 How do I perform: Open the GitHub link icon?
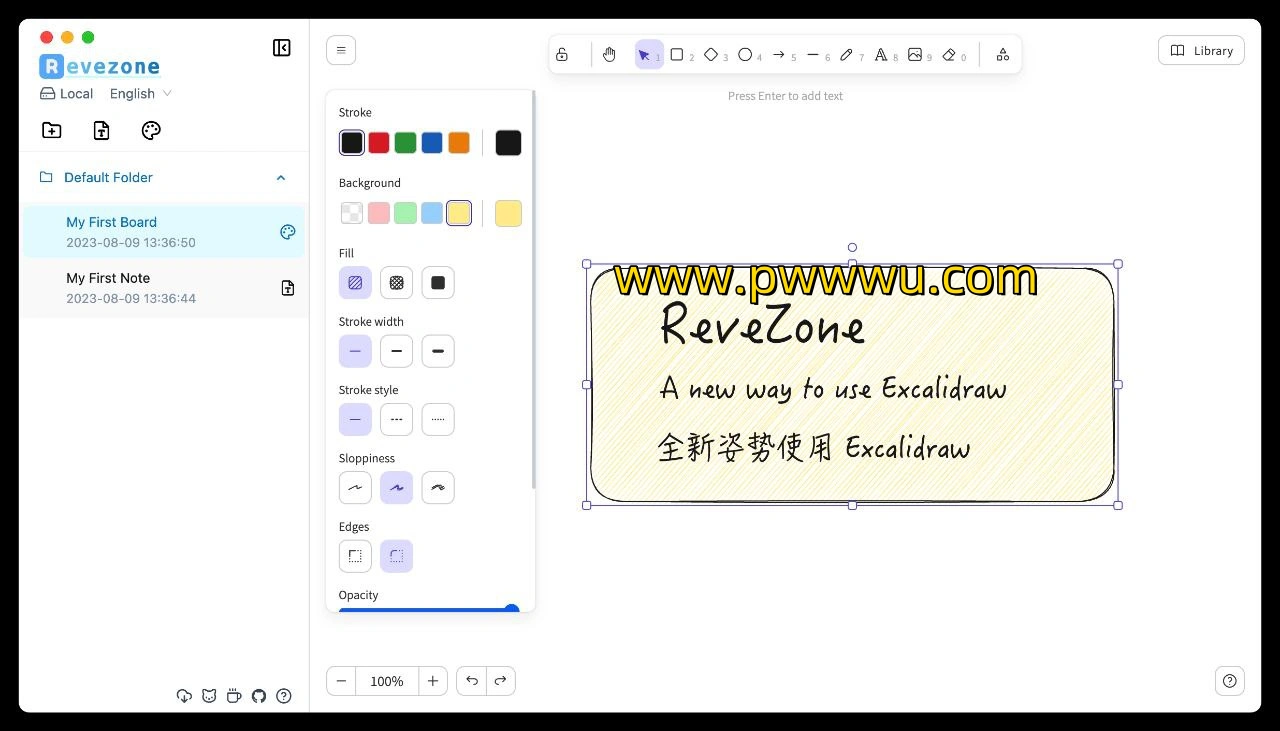pyautogui.click(x=259, y=696)
